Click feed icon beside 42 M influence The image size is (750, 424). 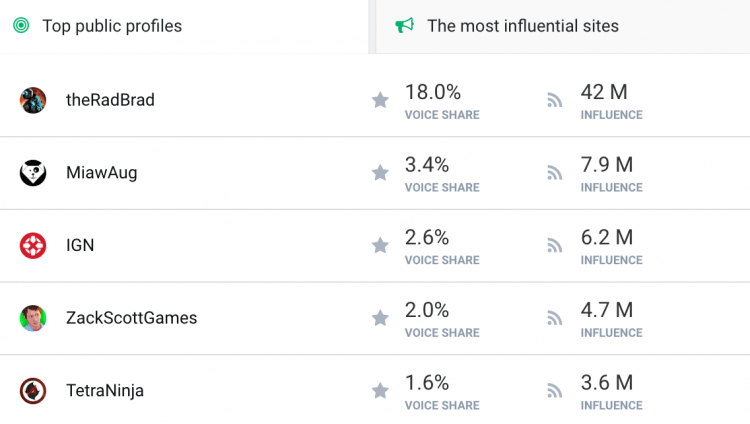click(x=555, y=100)
